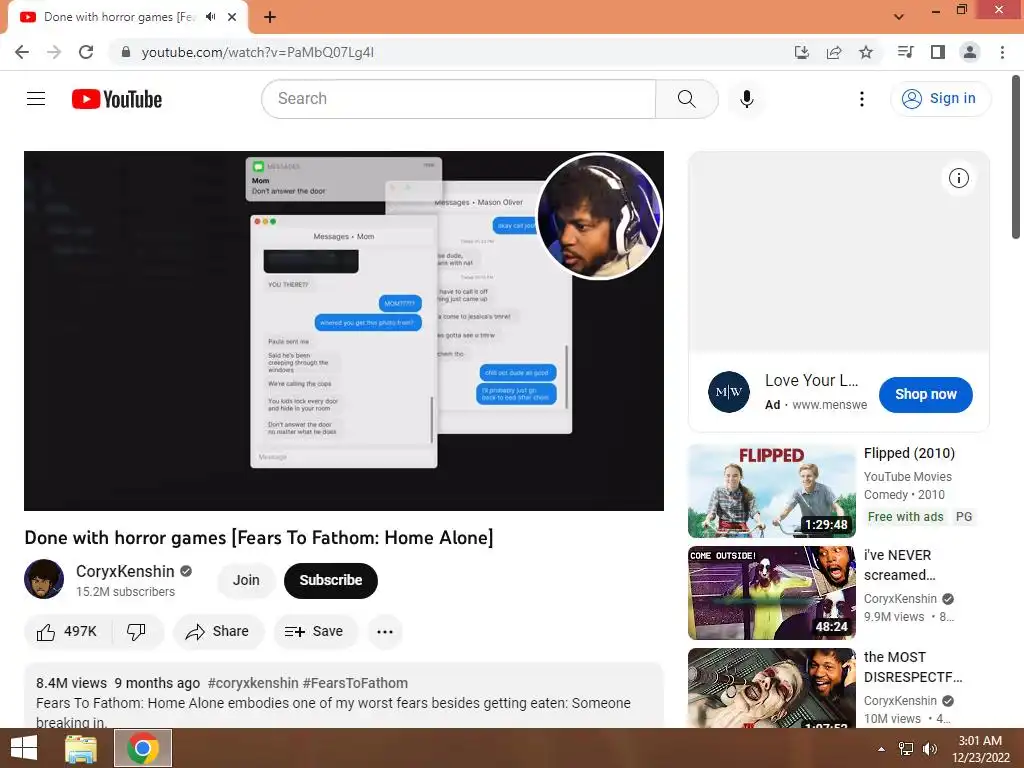Screen dimensions: 1024x768
Task: Open "i've NEVER screamed" video title
Action: tap(899, 565)
